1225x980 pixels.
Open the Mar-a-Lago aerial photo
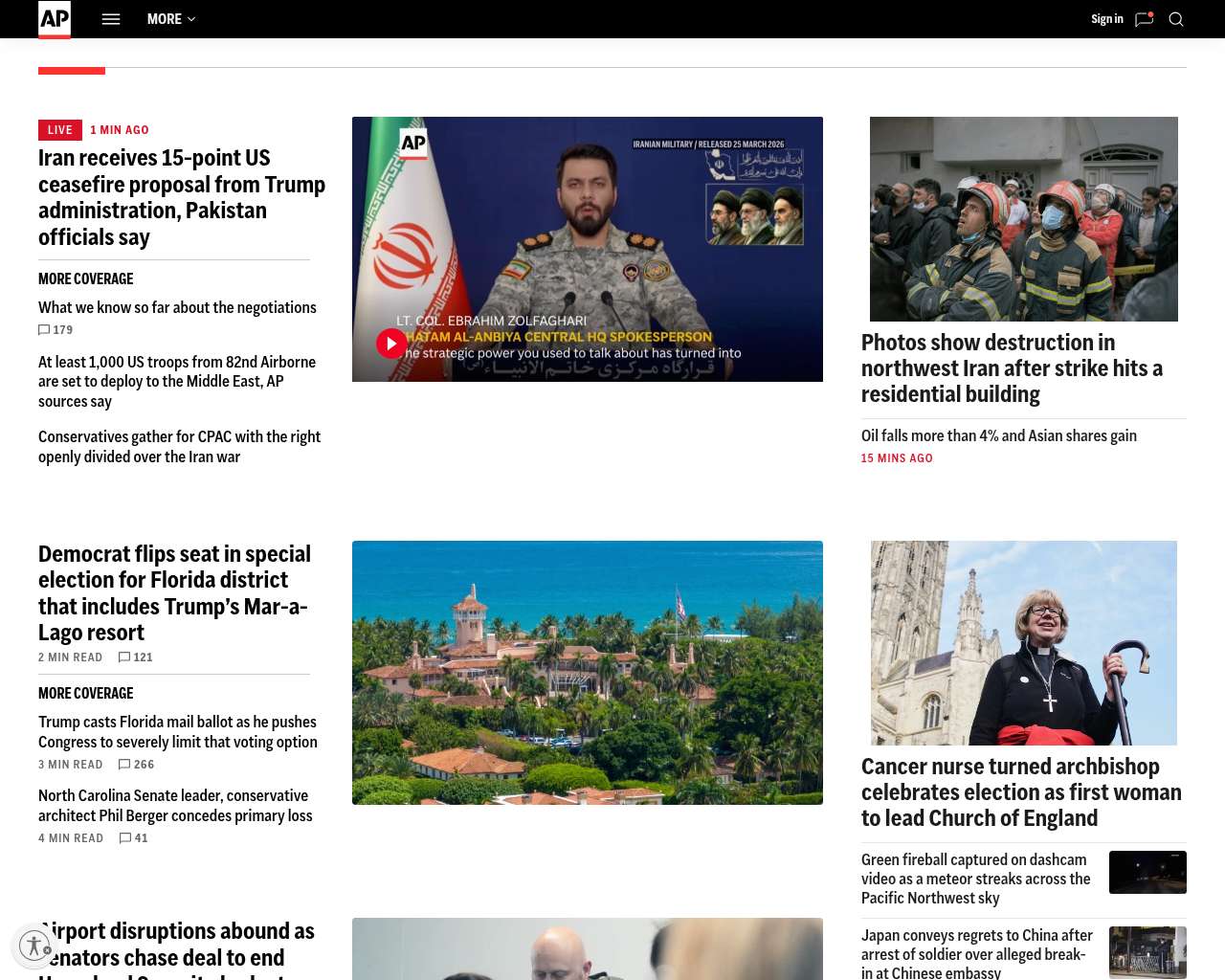click(588, 673)
